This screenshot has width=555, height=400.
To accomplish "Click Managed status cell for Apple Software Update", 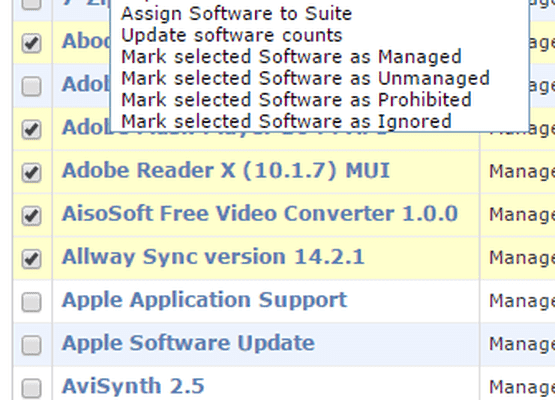I will tap(517, 344).
